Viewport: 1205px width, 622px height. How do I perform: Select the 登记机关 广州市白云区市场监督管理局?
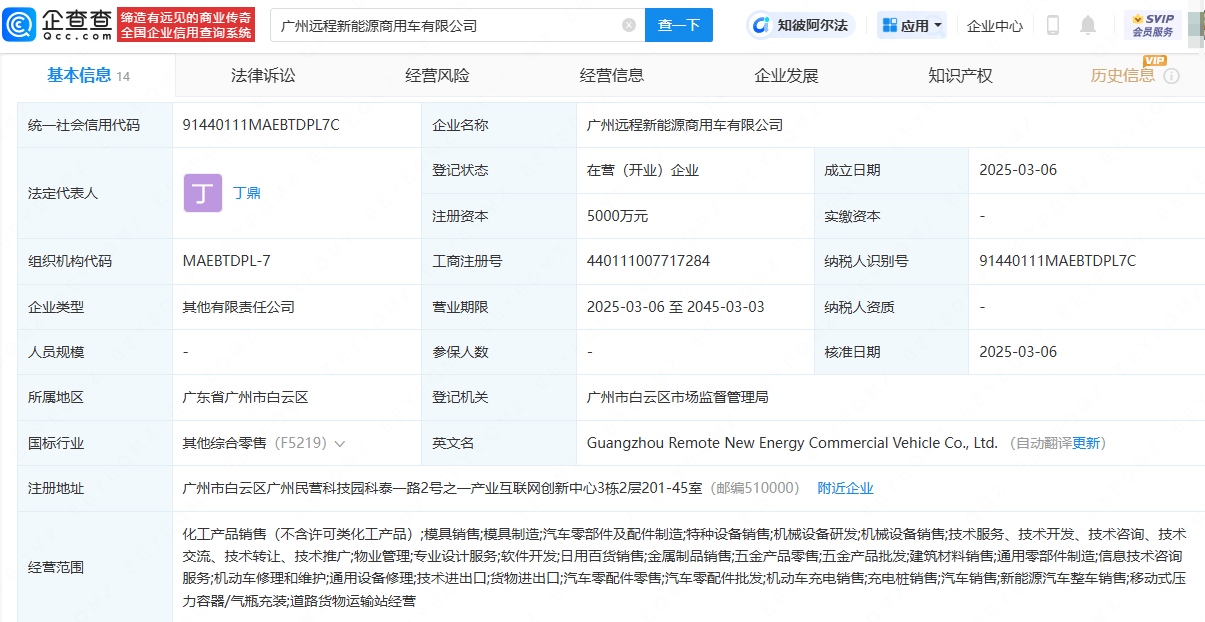pos(677,397)
